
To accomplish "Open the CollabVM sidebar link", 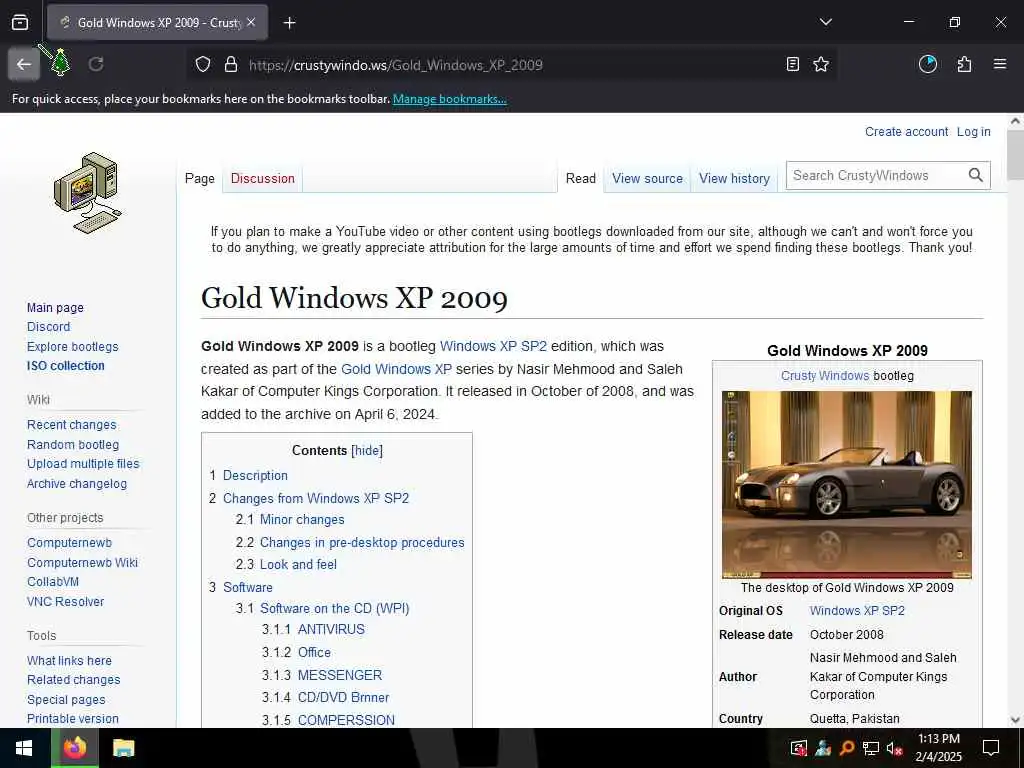I will [x=53, y=581].
